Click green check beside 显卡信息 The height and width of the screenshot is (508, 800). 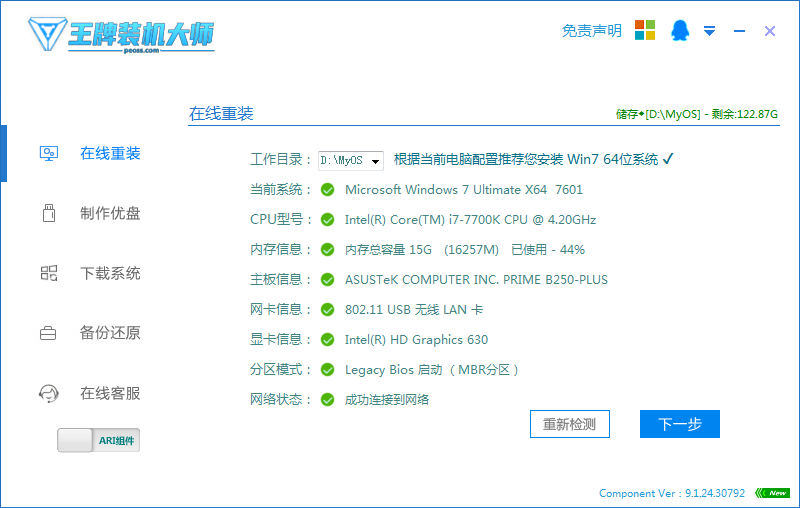(328, 340)
